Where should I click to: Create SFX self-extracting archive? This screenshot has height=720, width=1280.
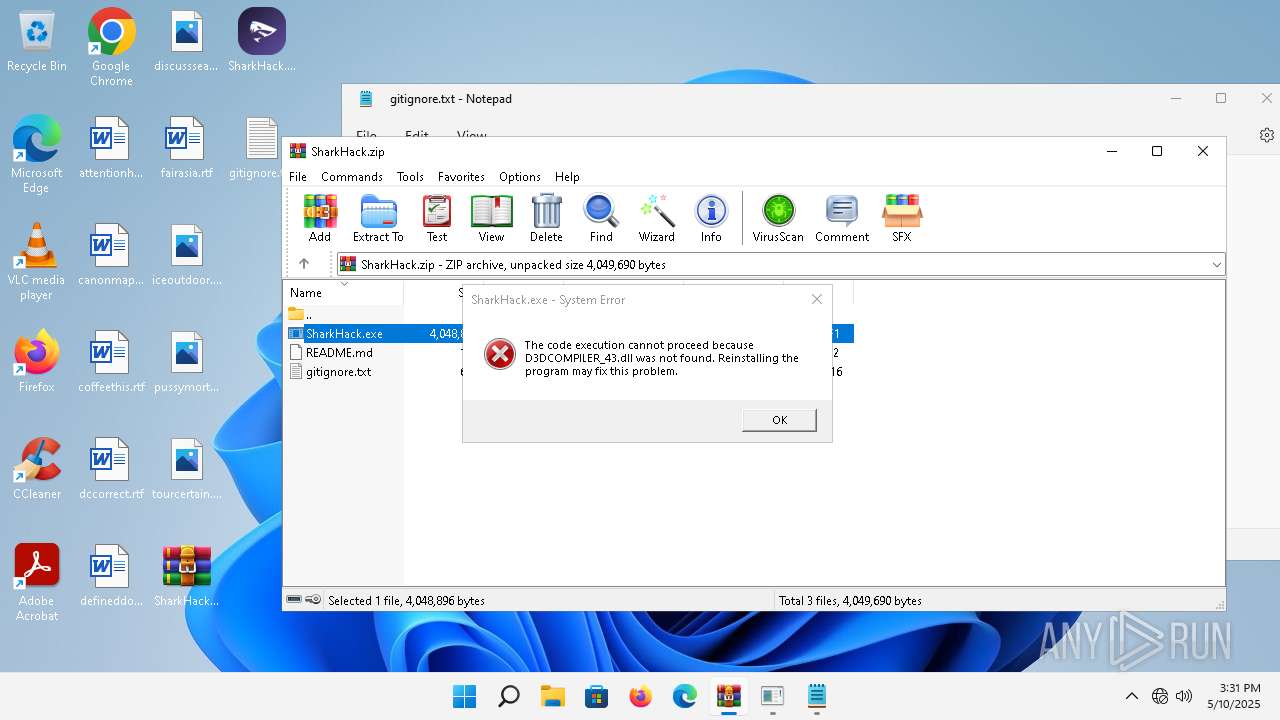pos(902,218)
